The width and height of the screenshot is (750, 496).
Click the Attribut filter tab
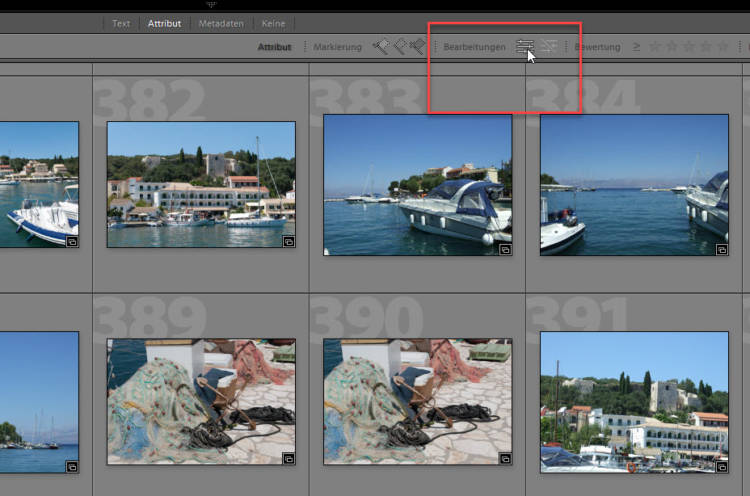click(x=164, y=23)
